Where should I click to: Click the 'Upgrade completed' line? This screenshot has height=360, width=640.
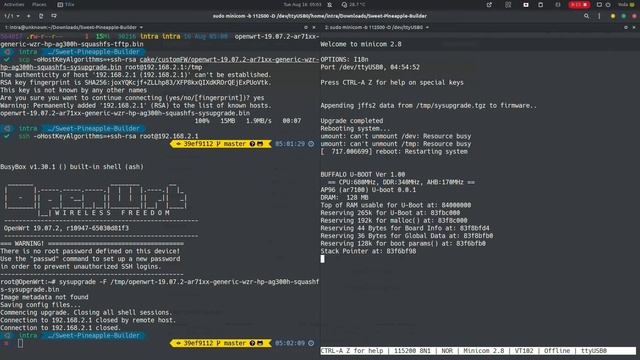tap(352, 121)
